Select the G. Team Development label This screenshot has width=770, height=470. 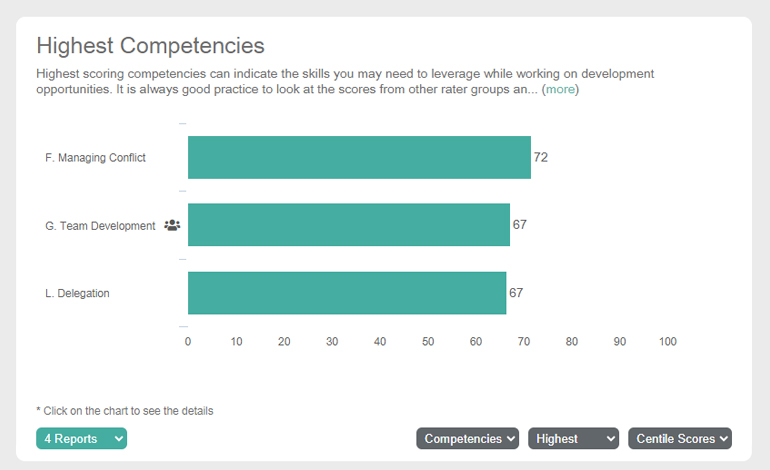click(x=100, y=226)
